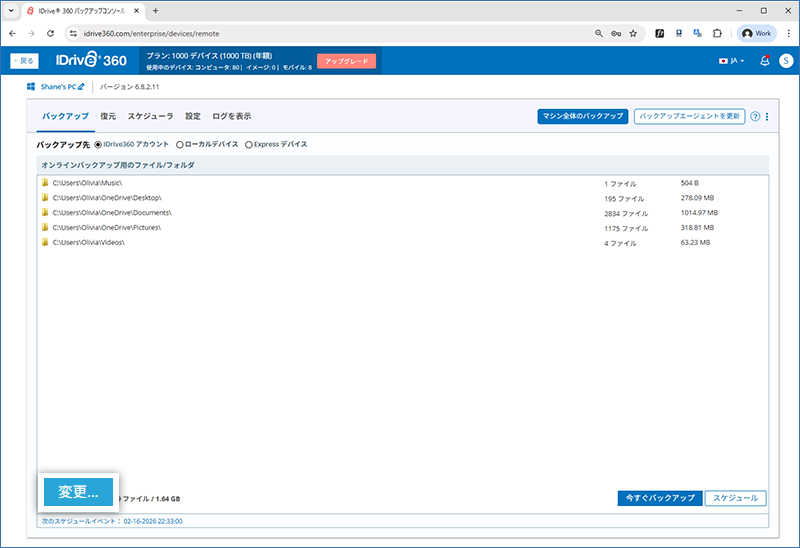Open the ログを表示 tab
The image size is (800, 548).
point(231,116)
